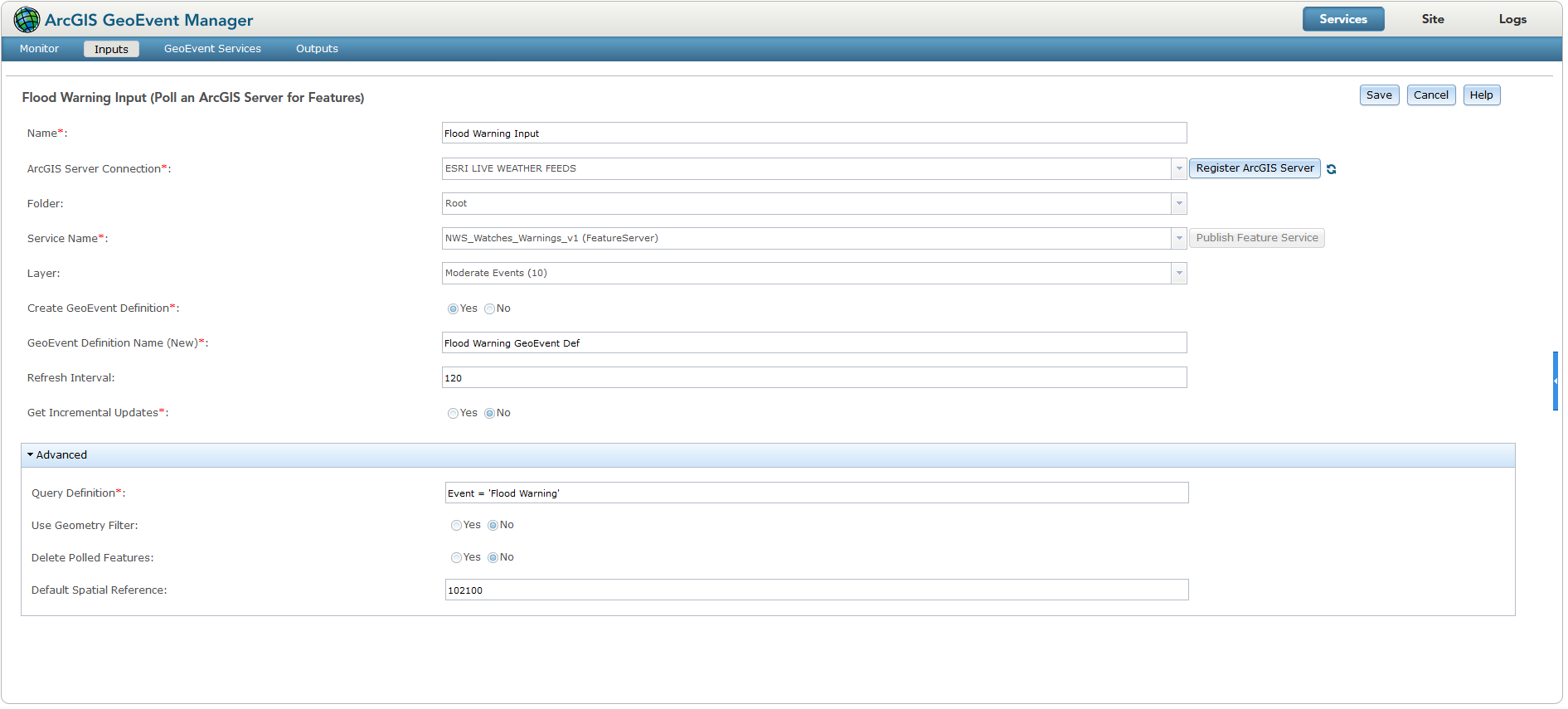Click the ArcGIS GeoEvent Manager title text
Image resolution: width=1568 pixels, height=709 pixels.
tap(149, 20)
